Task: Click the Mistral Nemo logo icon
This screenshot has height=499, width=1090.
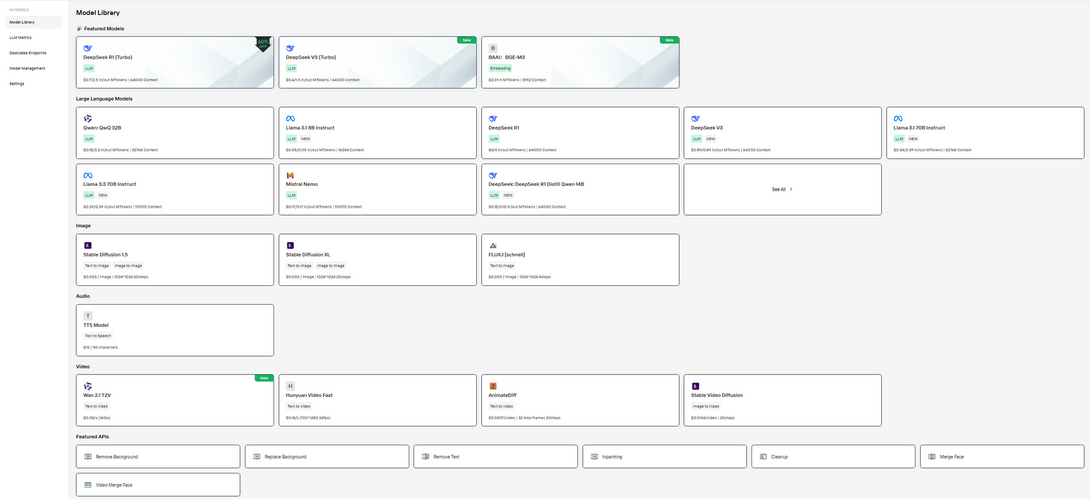Action: [290, 175]
